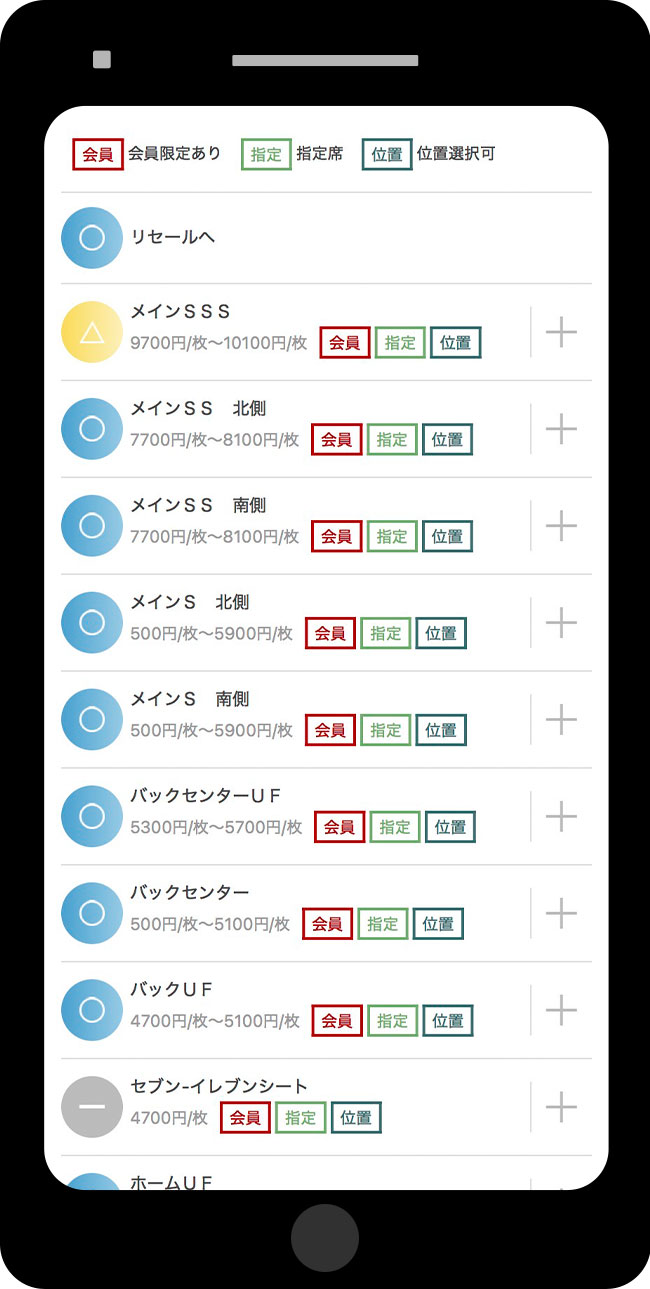Click the blue circle icon beside メインS 南側
This screenshot has height=1289, width=650.
coord(91,719)
